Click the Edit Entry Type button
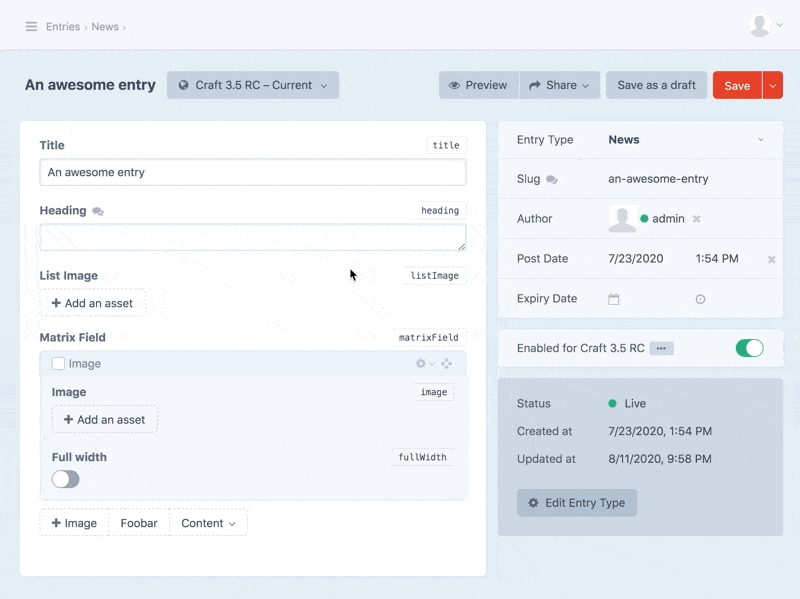800x599 pixels. (x=576, y=503)
